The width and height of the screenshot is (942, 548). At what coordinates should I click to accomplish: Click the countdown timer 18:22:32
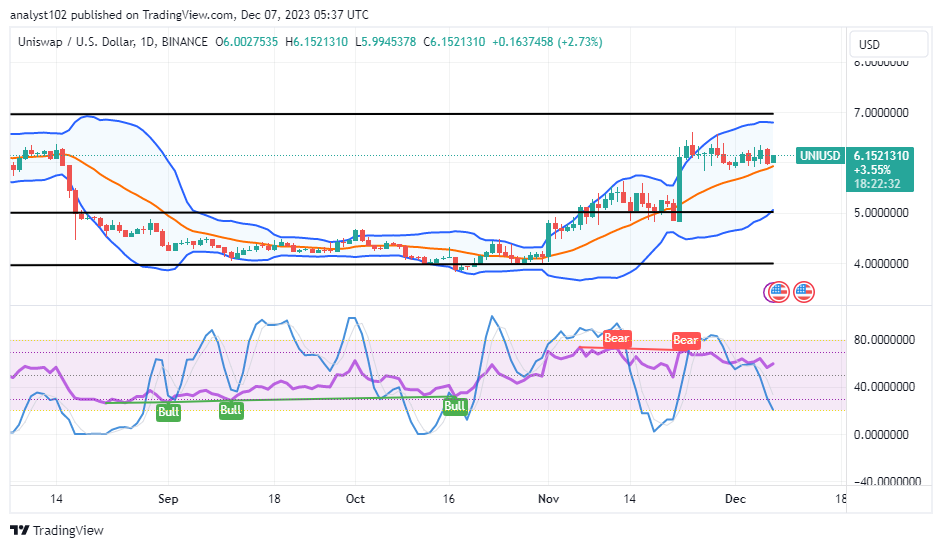point(877,184)
